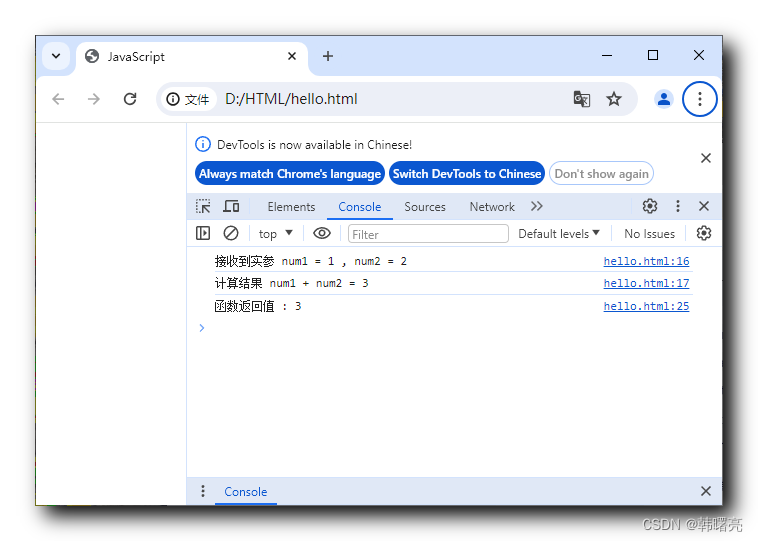Click console log line 计算结果 num1 + num2 = 3

(x=292, y=283)
